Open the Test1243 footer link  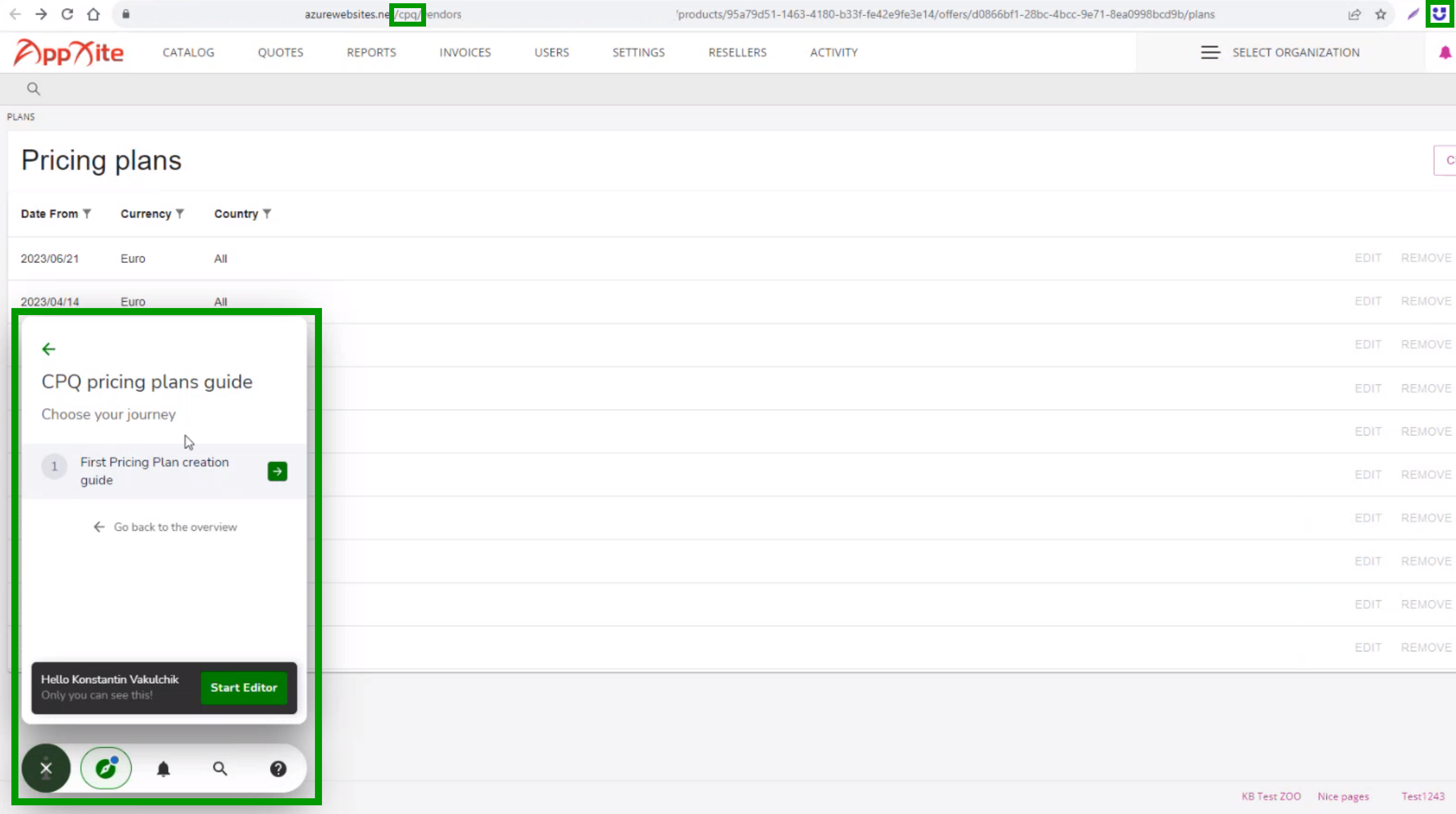1422,796
